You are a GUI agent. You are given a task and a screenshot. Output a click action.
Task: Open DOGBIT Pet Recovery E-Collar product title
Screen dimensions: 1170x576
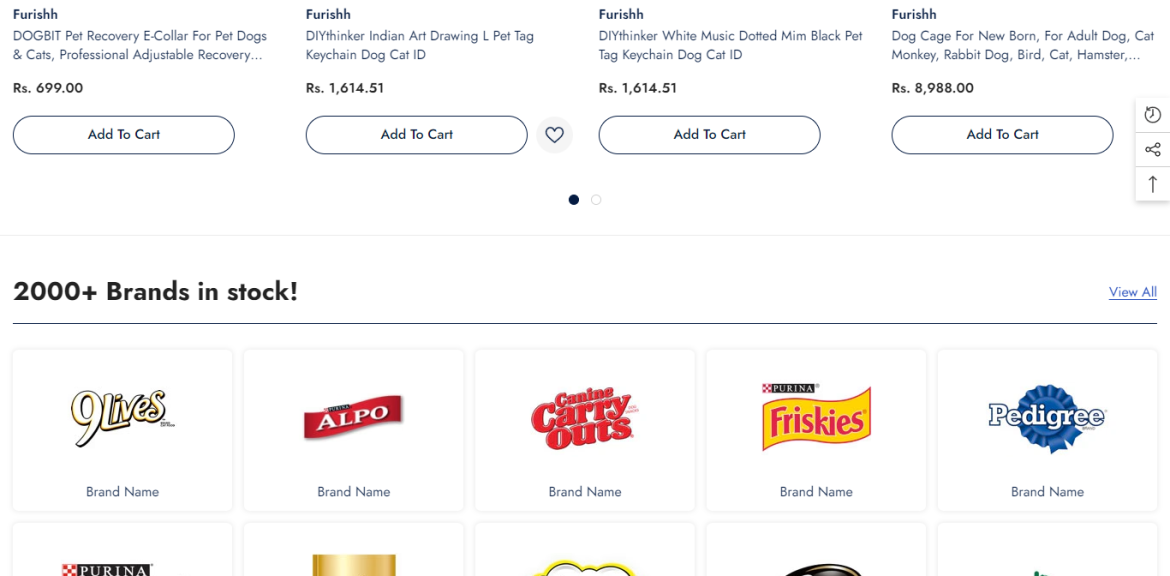point(140,46)
